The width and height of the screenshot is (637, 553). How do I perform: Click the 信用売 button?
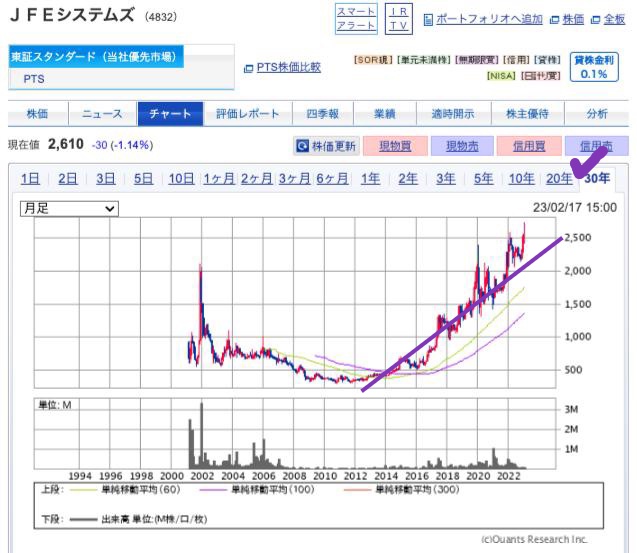[596, 146]
